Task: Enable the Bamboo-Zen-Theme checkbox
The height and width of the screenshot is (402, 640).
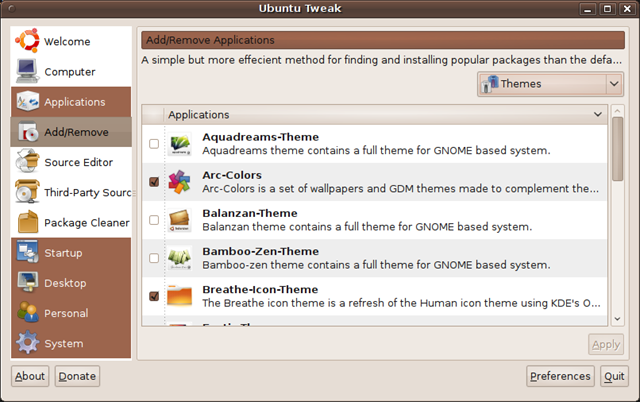Action: pos(154,258)
